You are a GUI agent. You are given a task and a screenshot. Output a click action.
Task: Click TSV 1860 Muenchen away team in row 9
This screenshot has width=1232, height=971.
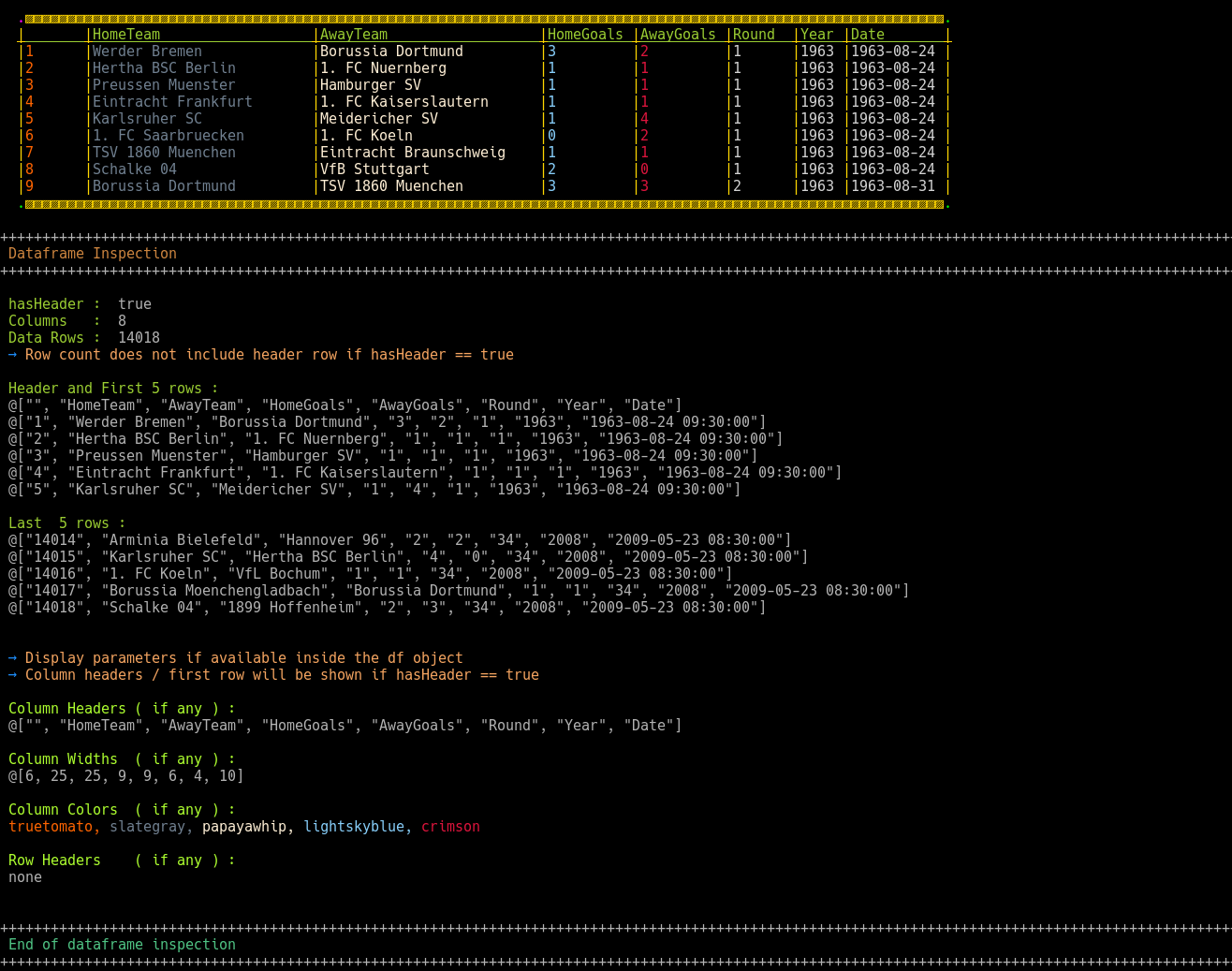click(391, 186)
